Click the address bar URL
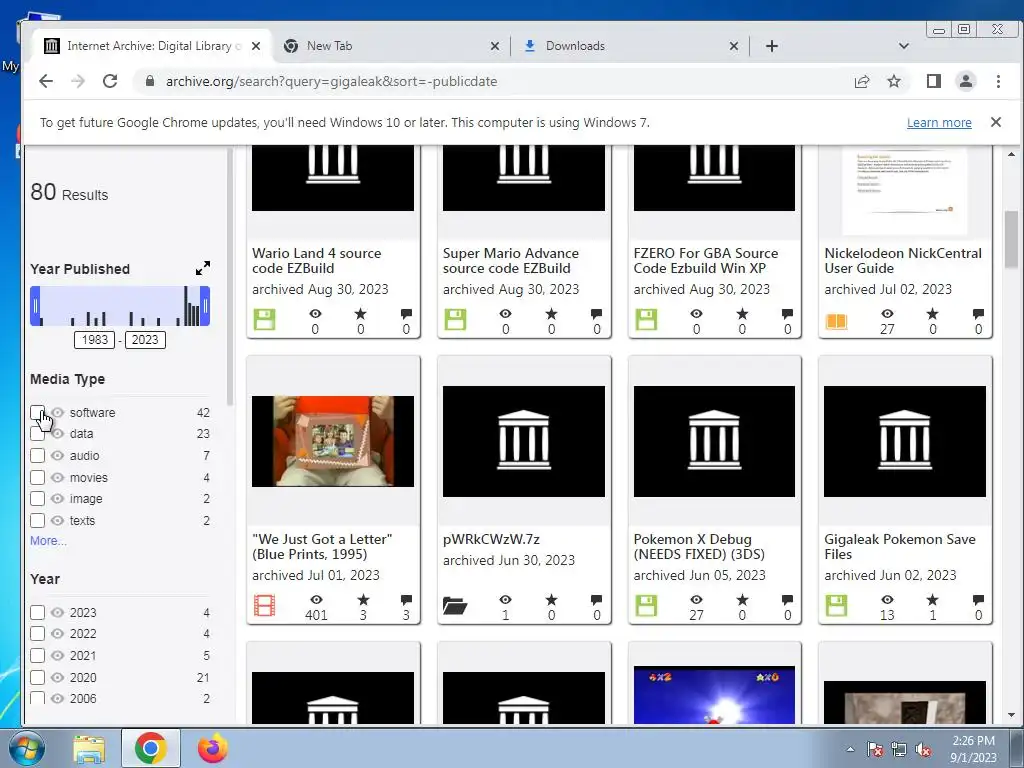 click(x=331, y=81)
